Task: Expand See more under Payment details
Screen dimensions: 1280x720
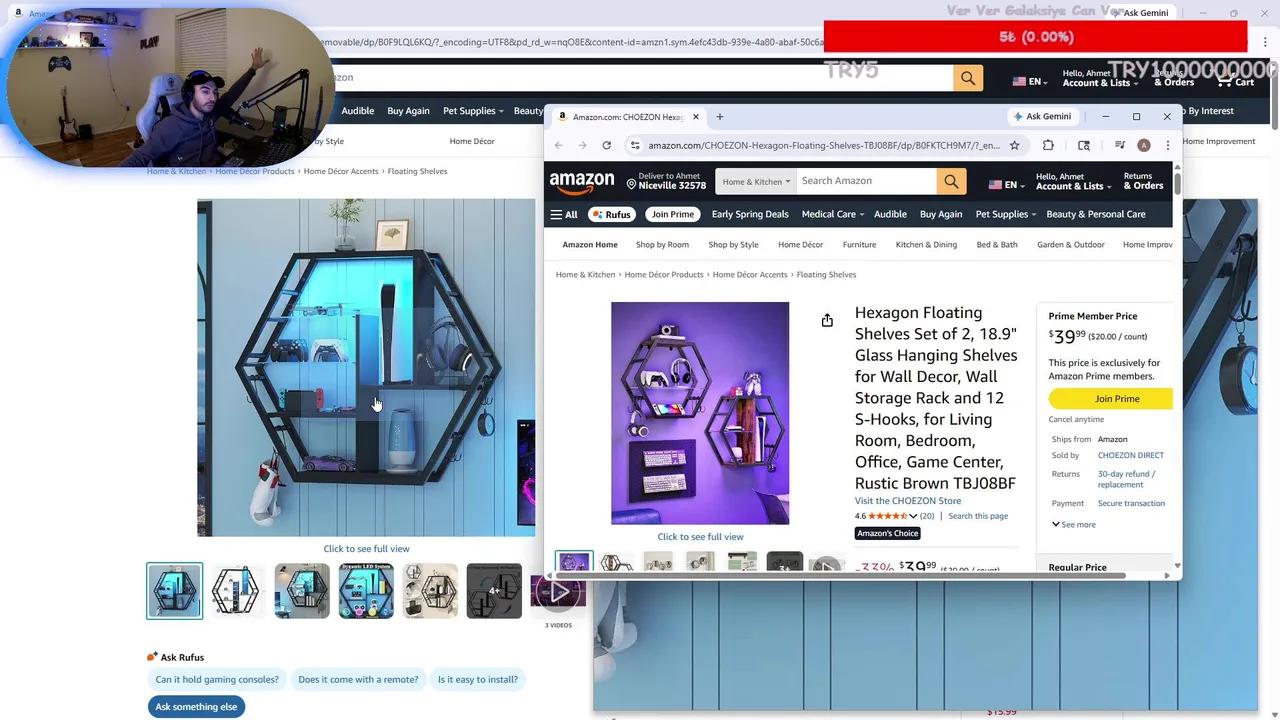Action: tap(1074, 524)
